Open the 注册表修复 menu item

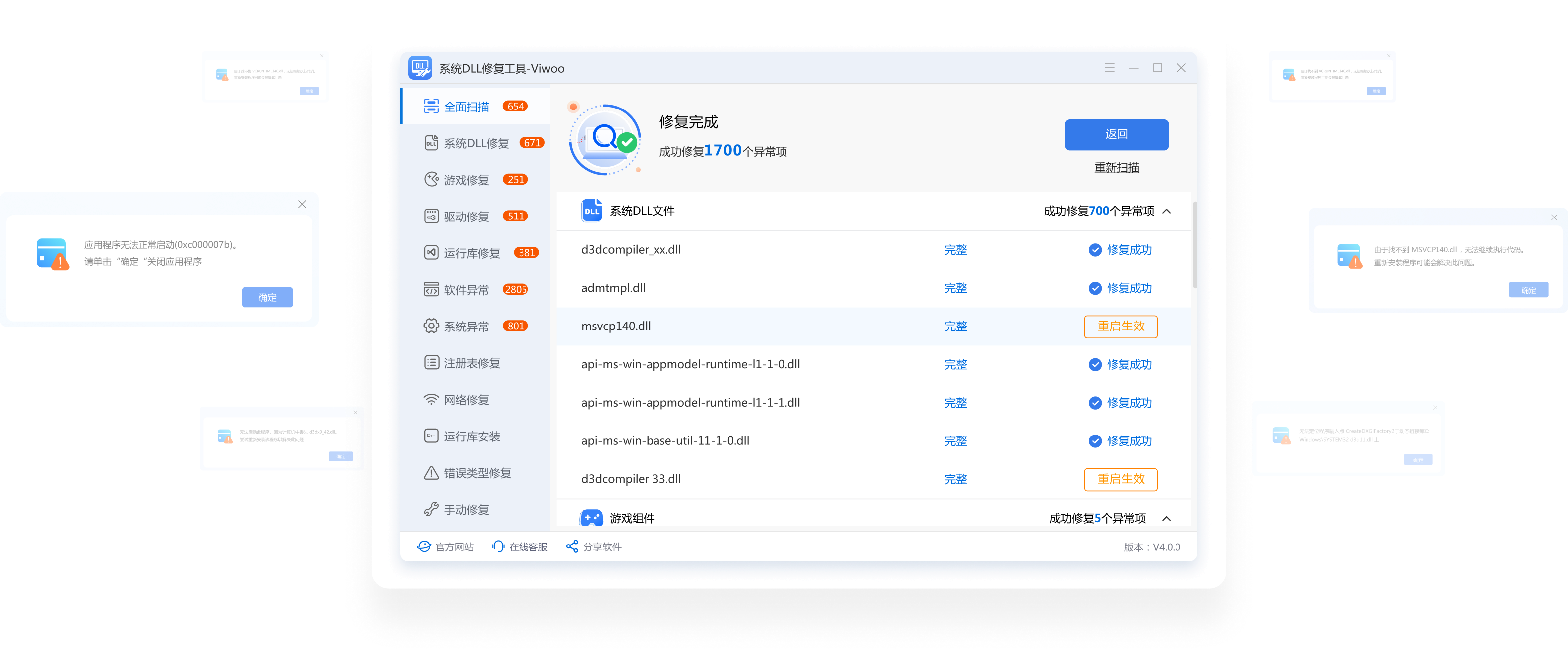coord(472,363)
